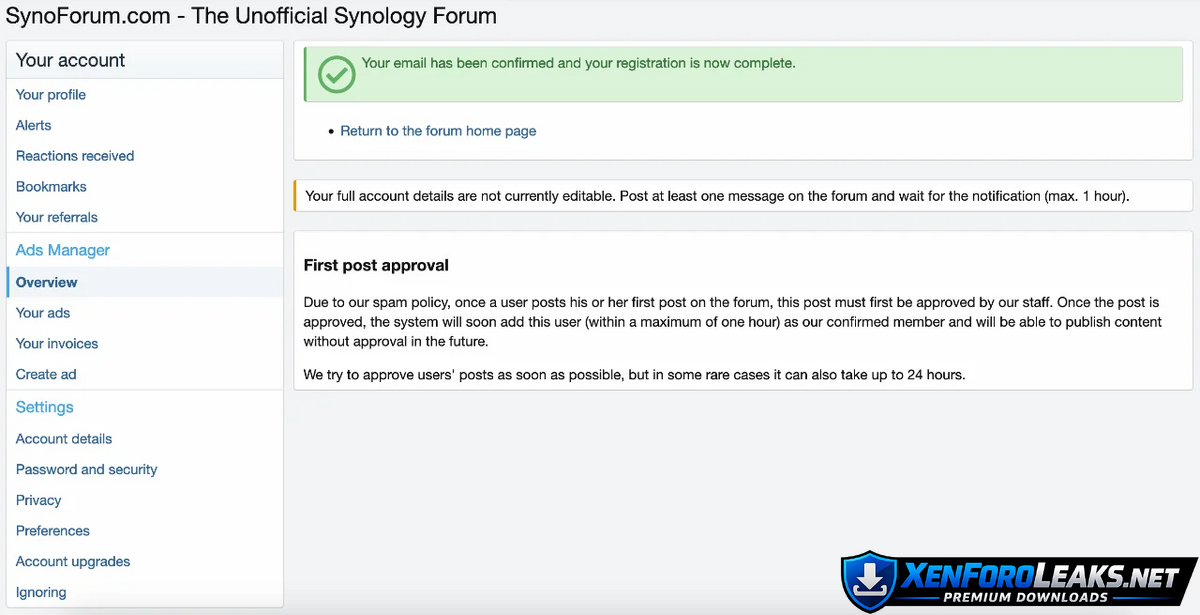This screenshot has width=1200, height=615.
Task: Click Create ad
Action: (46, 374)
